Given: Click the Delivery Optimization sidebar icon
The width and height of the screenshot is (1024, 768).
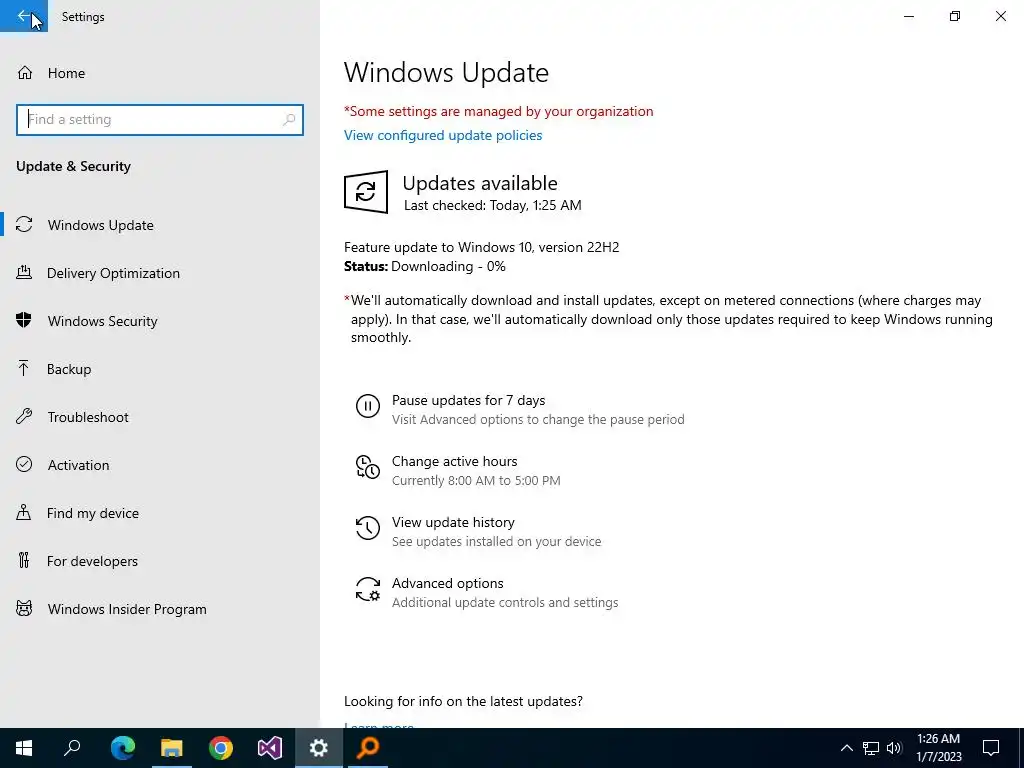Looking at the screenshot, I should tap(24, 273).
